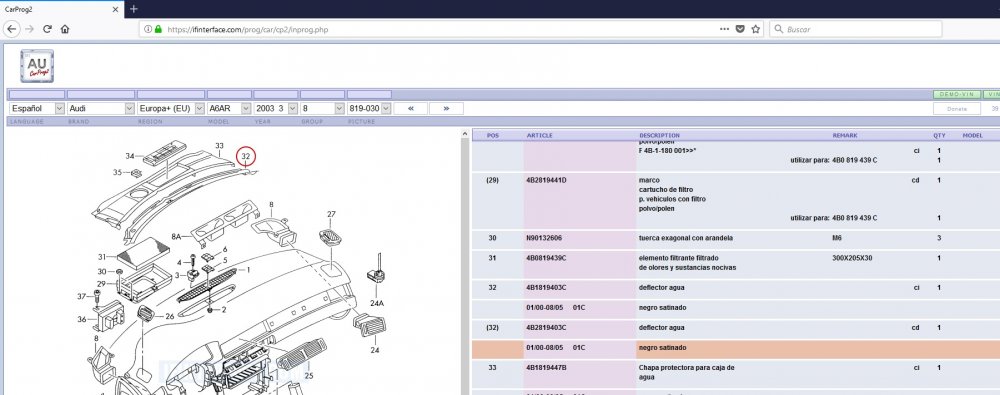1000x395 pixels.
Task: Click position '(32)' in the parts list
Action: point(492,327)
